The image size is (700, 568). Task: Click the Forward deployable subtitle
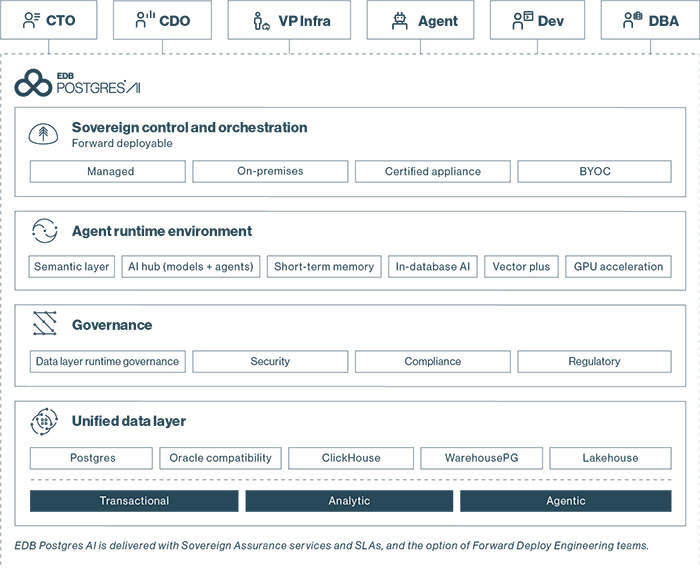tap(122, 143)
